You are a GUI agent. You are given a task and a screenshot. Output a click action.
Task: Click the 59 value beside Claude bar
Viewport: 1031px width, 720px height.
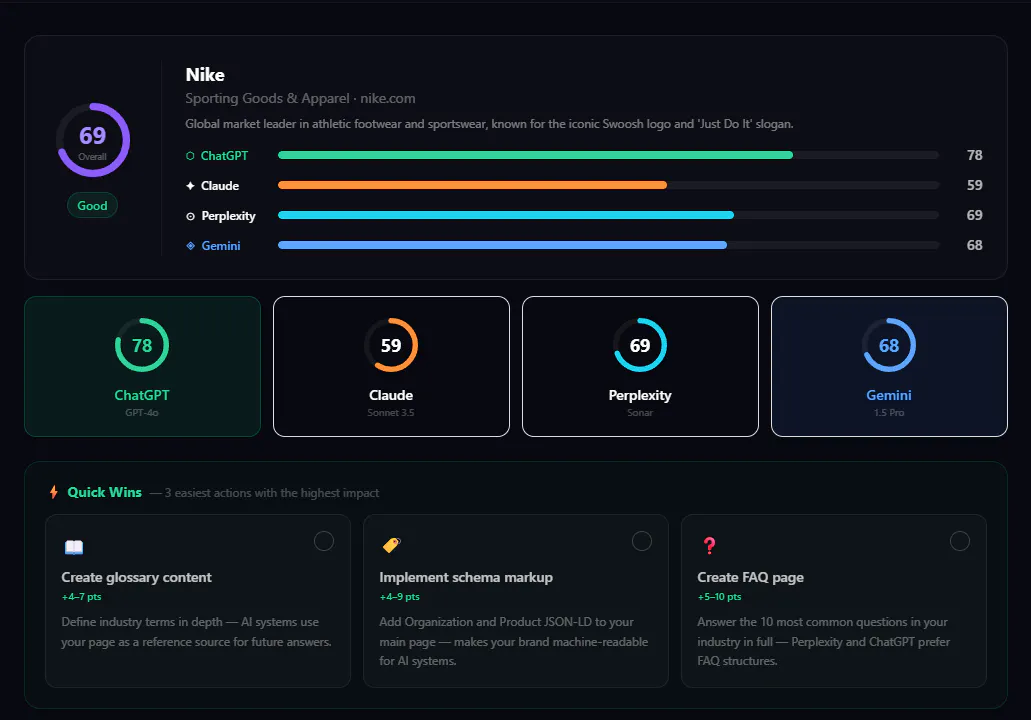coord(974,185)
